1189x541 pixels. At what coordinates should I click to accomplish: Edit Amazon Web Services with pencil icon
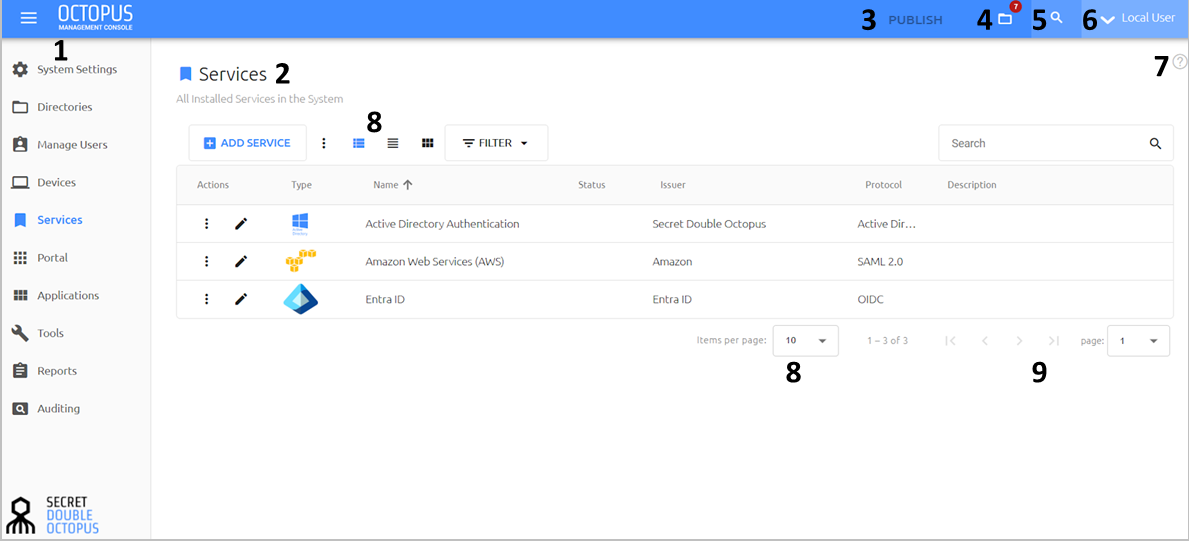point(241,261)
